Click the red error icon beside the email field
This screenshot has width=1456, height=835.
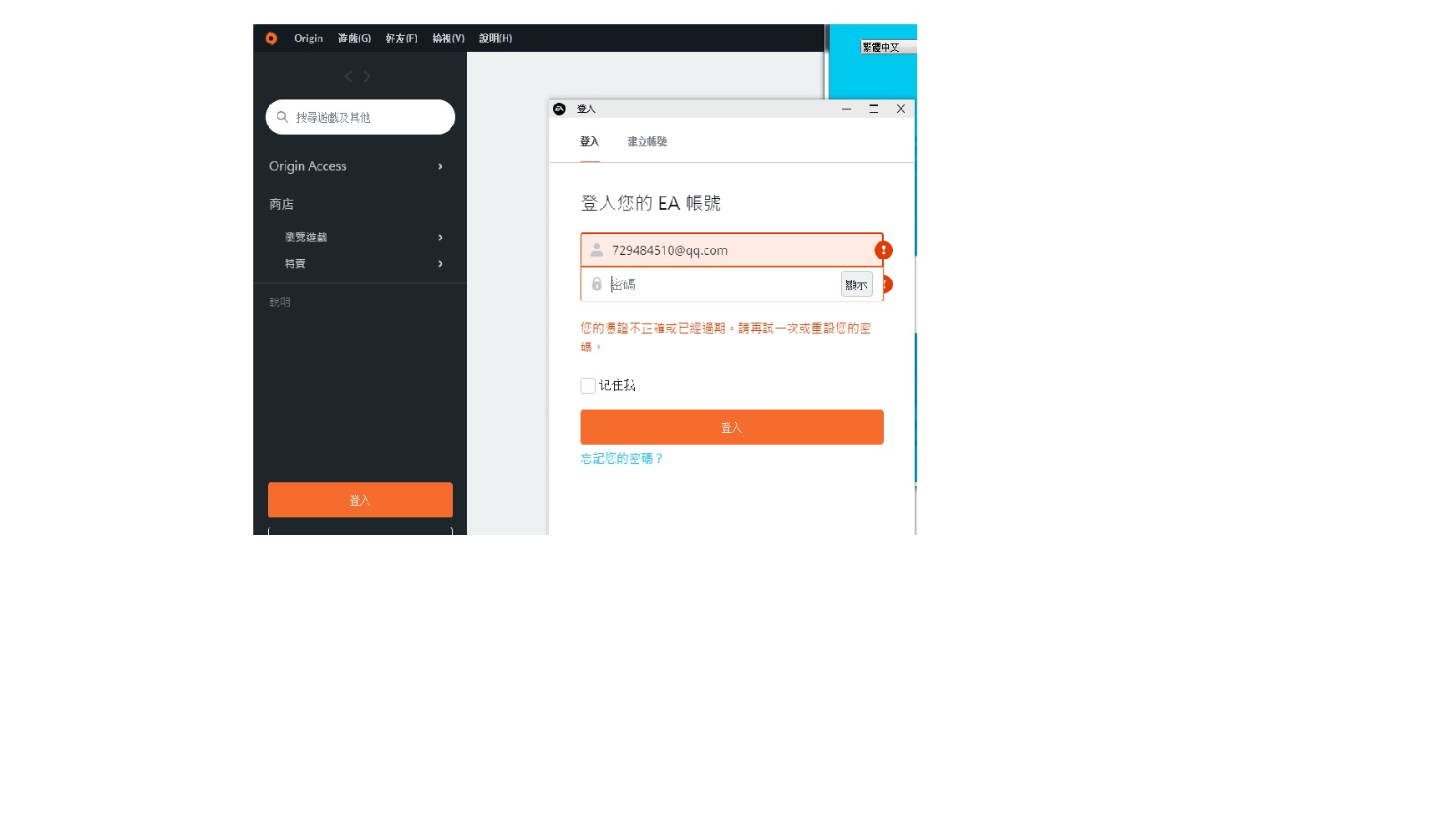(x=884, y=250)
